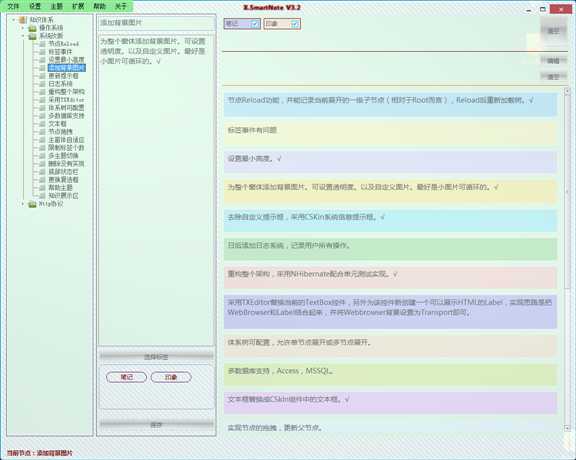Click the 印象 tag pill in tag panel
Viewport: 576px width, 460px height.
[x=171, y=377]
